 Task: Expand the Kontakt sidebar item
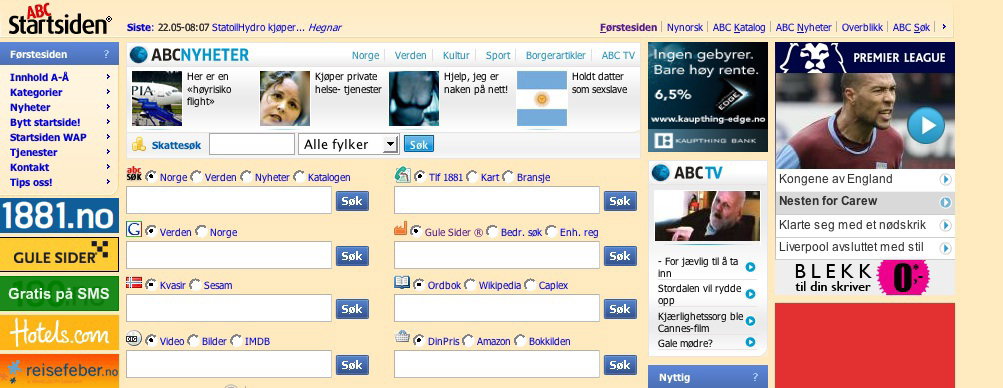[108, 167]
